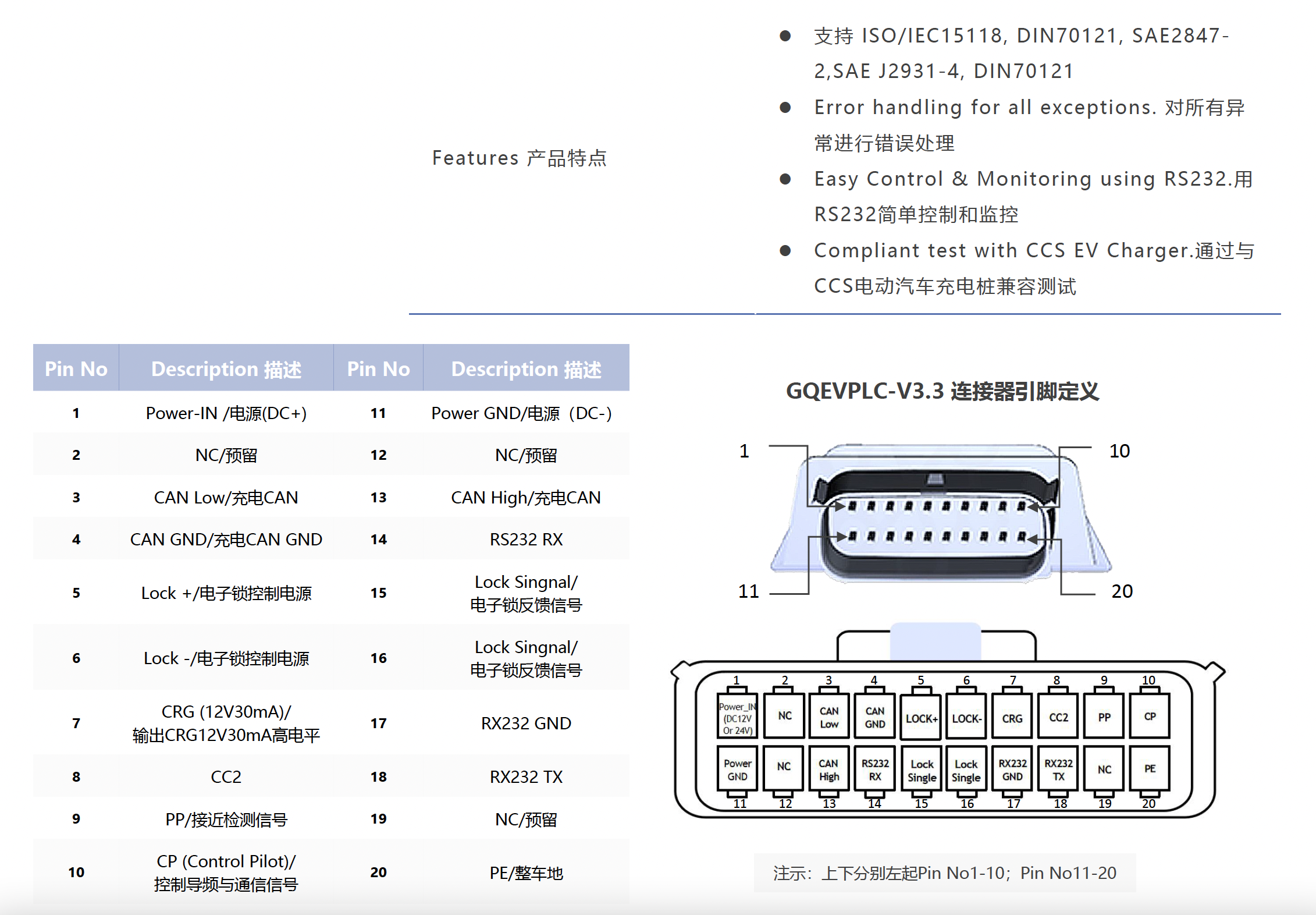1316x915 pixels.
Task: Click the RX232 GND table cell
Action: tap(526, 723)
